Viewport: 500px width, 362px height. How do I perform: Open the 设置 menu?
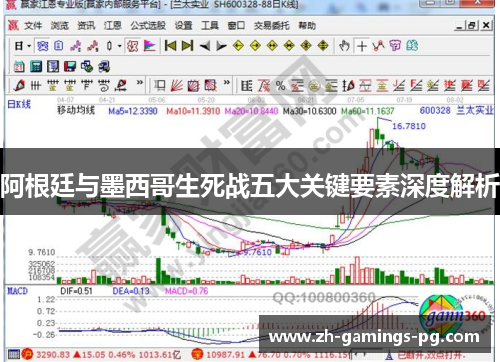(x=184, y=26)
